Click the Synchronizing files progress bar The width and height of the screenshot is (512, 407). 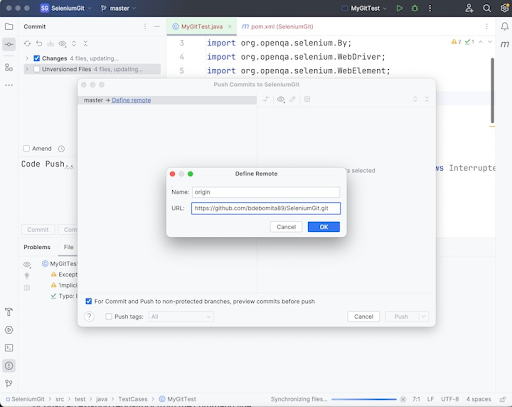(364, 399)
